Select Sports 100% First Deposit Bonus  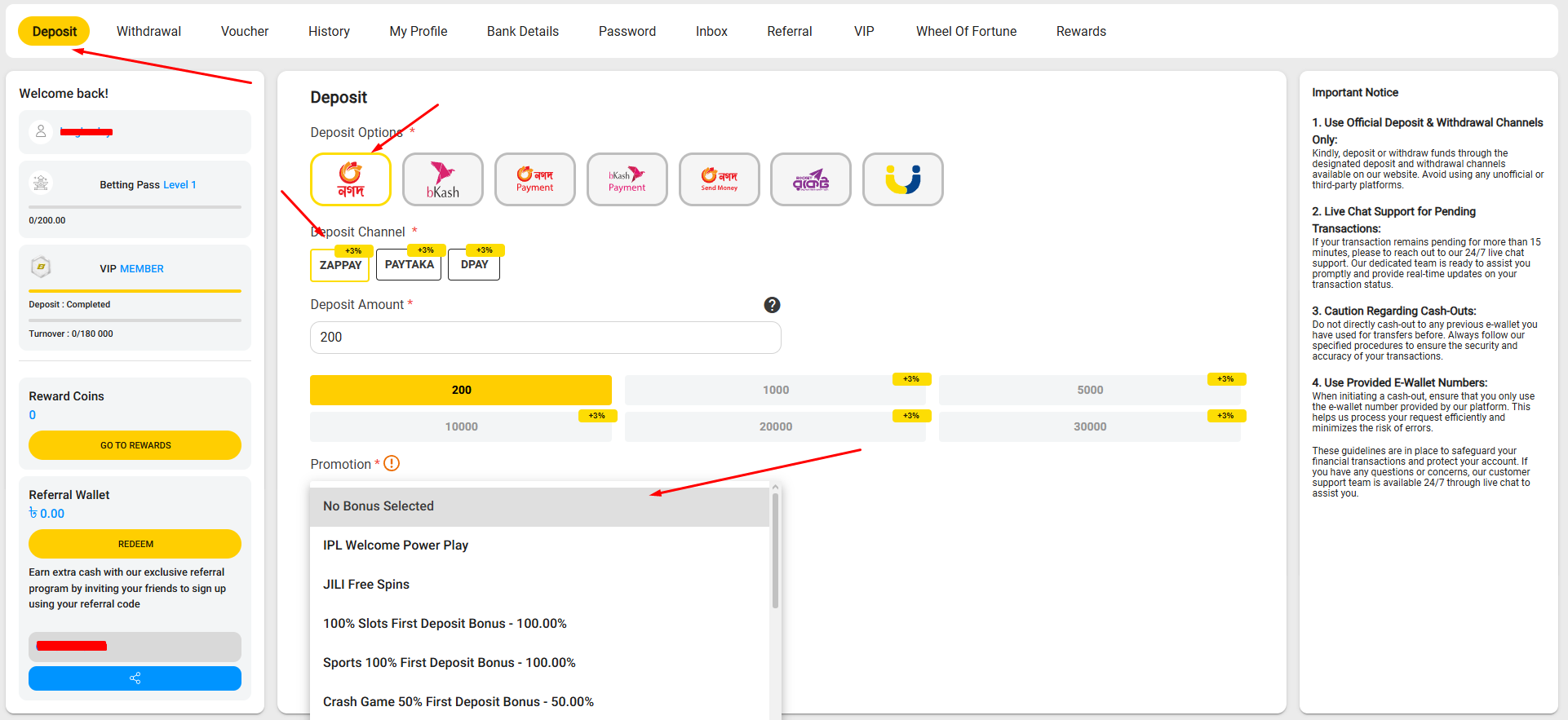(x=539, y=663)
